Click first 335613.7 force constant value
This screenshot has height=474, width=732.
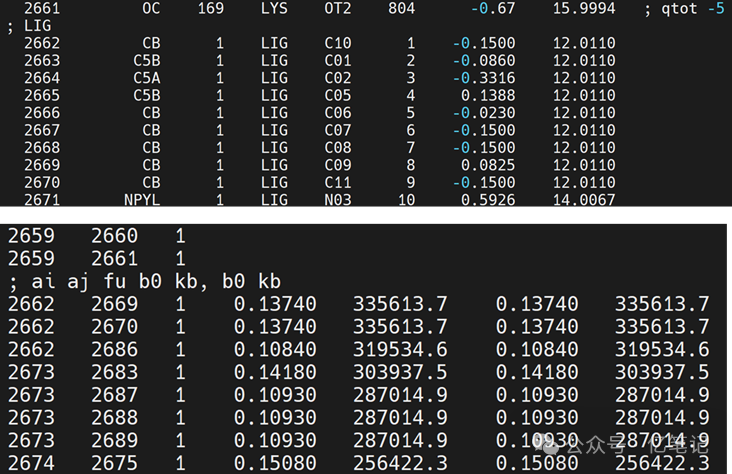400,304
